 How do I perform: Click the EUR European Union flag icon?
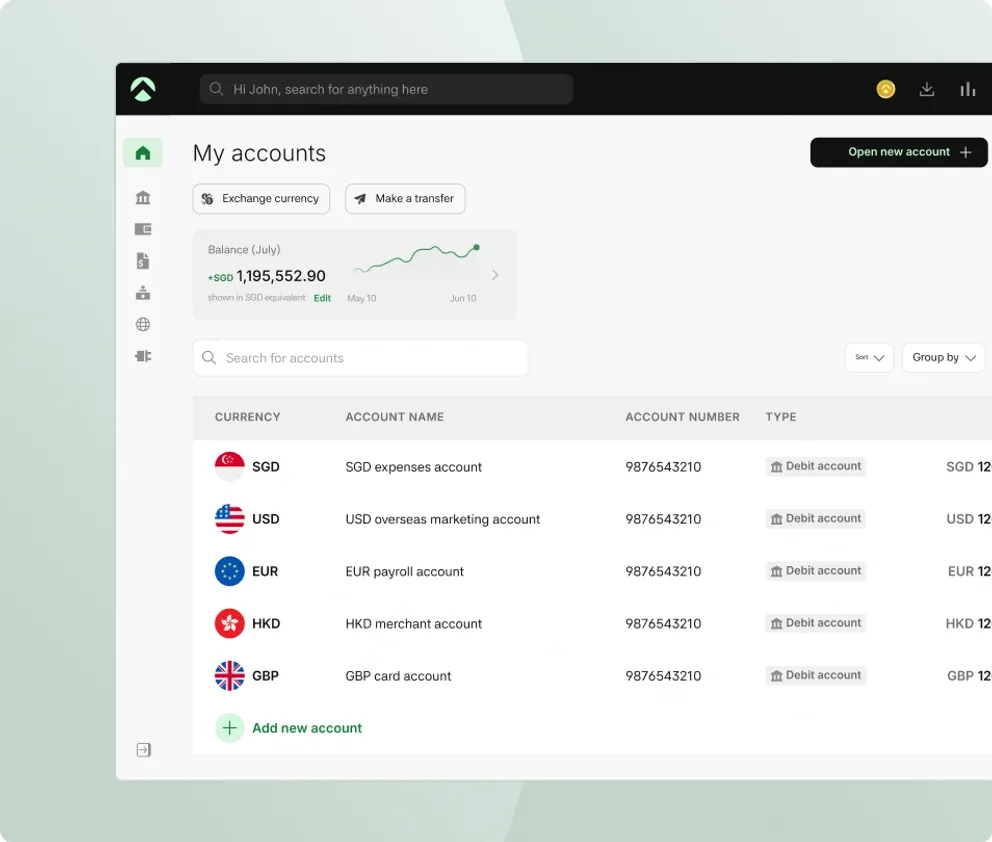coord(230,571)
